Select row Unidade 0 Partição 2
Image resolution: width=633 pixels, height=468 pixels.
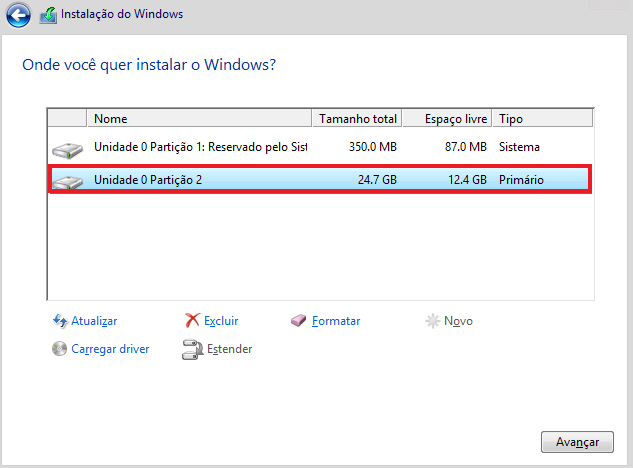(320, 179)
